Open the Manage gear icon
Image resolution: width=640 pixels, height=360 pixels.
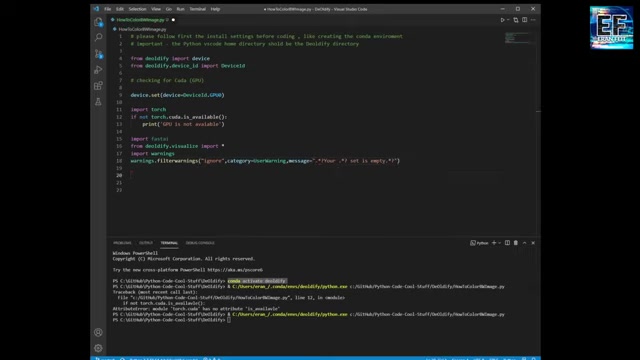point(98,348)
